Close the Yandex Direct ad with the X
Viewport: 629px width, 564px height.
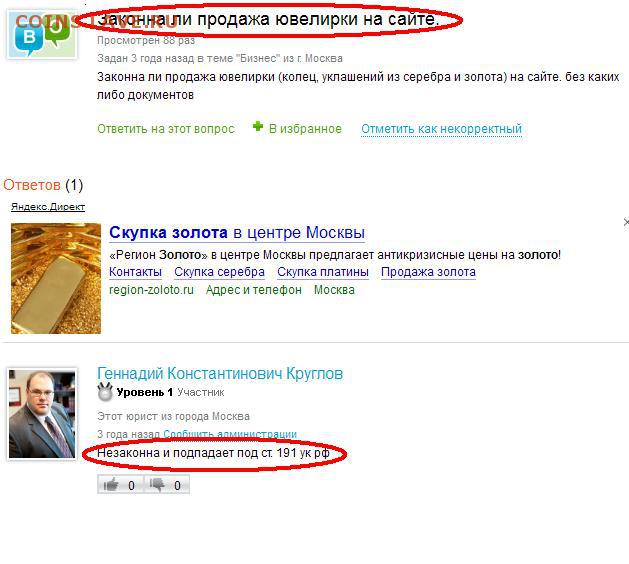click(626, 222)
